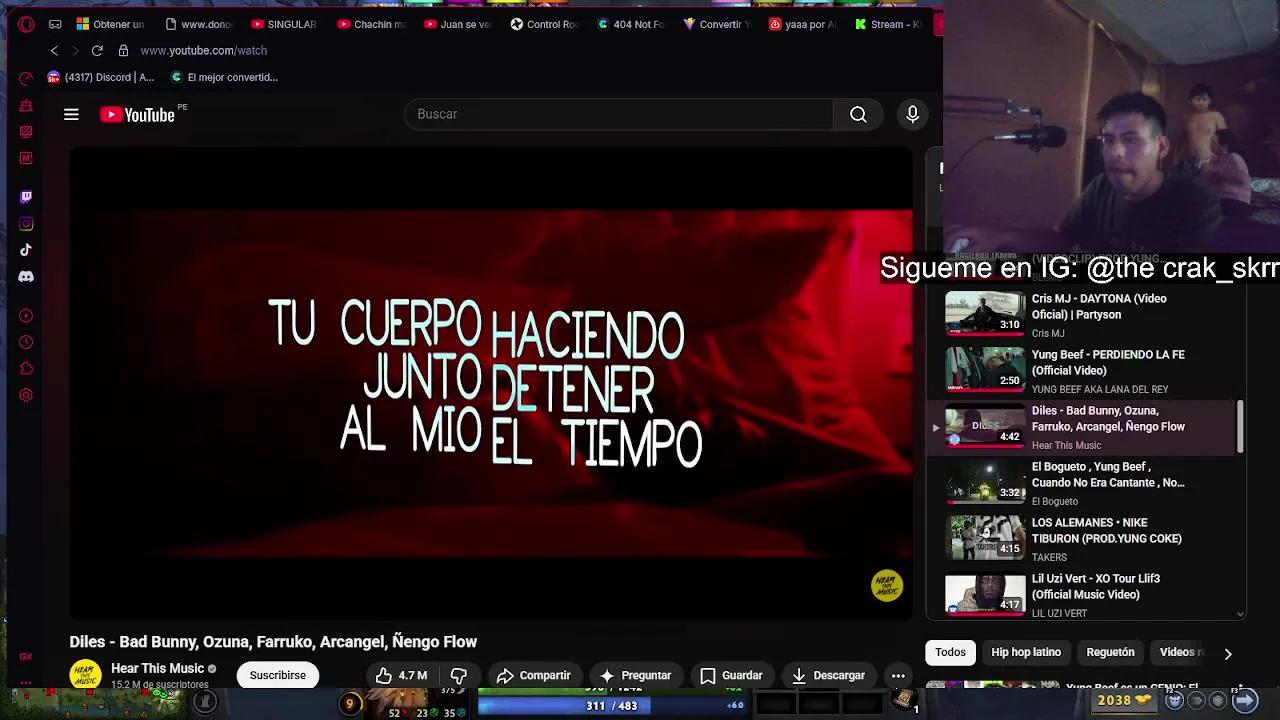Toggle the hamburger menu beside the YouTube logo
This screenshot has width=1280, height=720.
click(x=71, y=114)
